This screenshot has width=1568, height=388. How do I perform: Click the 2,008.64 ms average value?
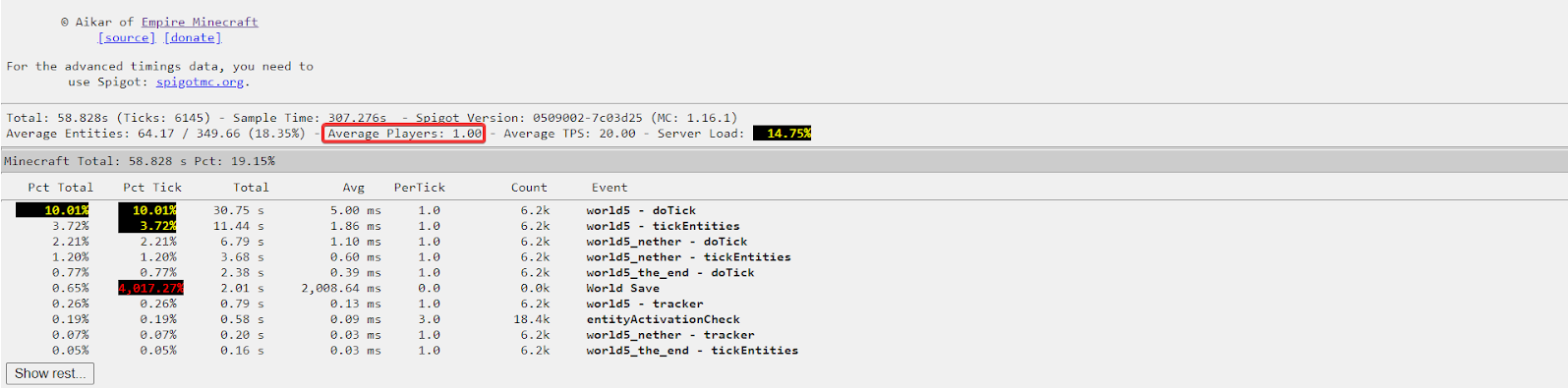click(x=341, y=289)
